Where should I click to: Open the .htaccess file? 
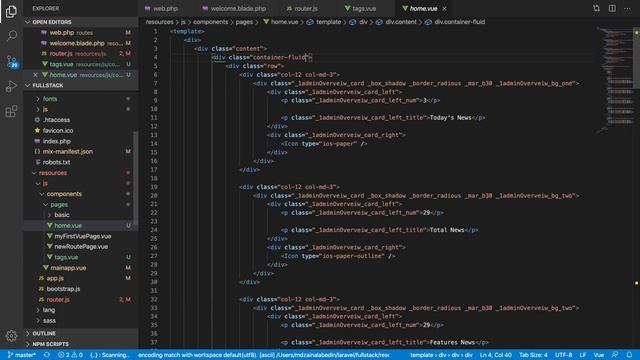click(82, 120)
